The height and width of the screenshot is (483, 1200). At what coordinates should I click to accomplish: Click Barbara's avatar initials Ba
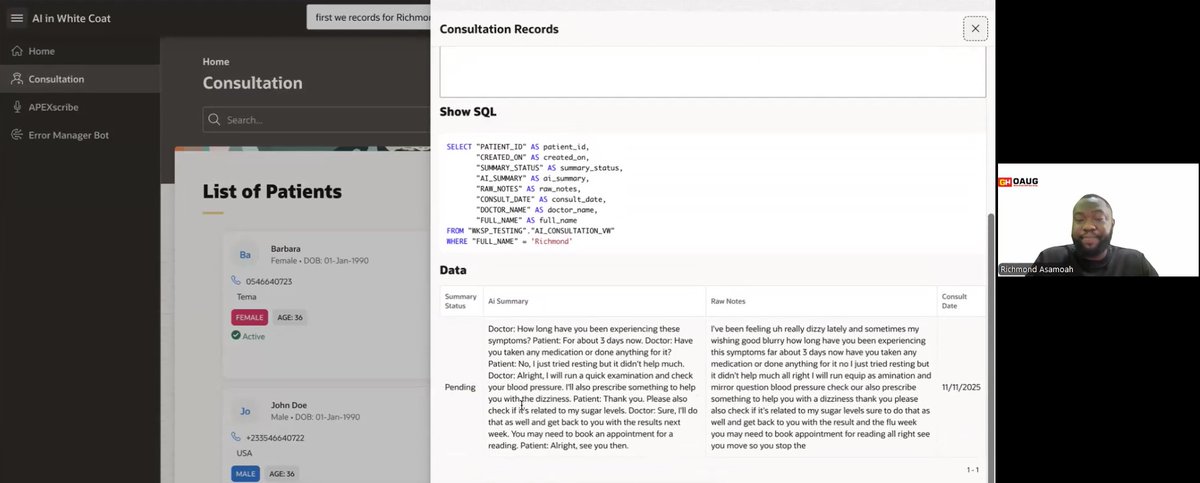pos(245,256)
